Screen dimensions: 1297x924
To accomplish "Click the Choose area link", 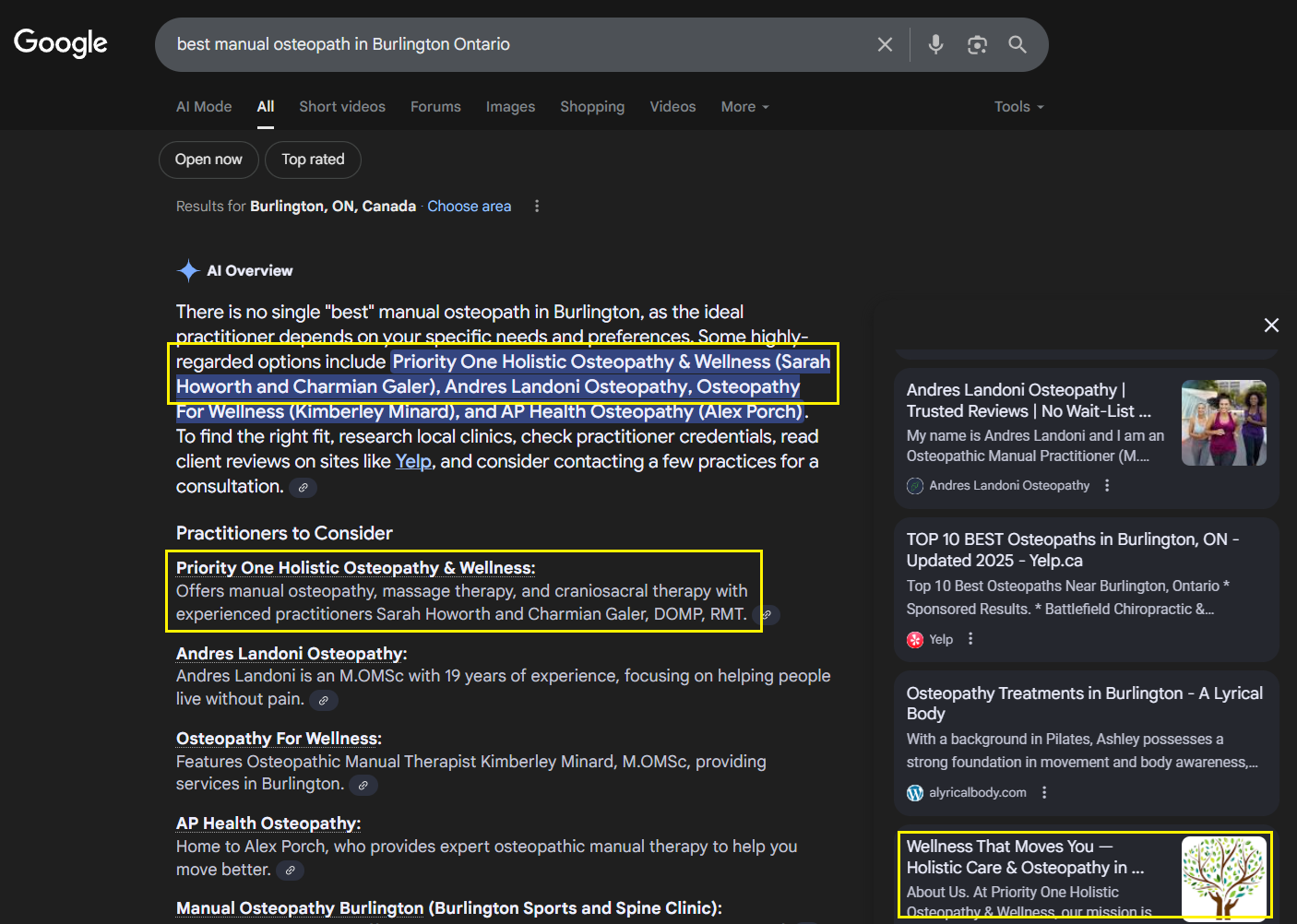I will tap(469, 207).
